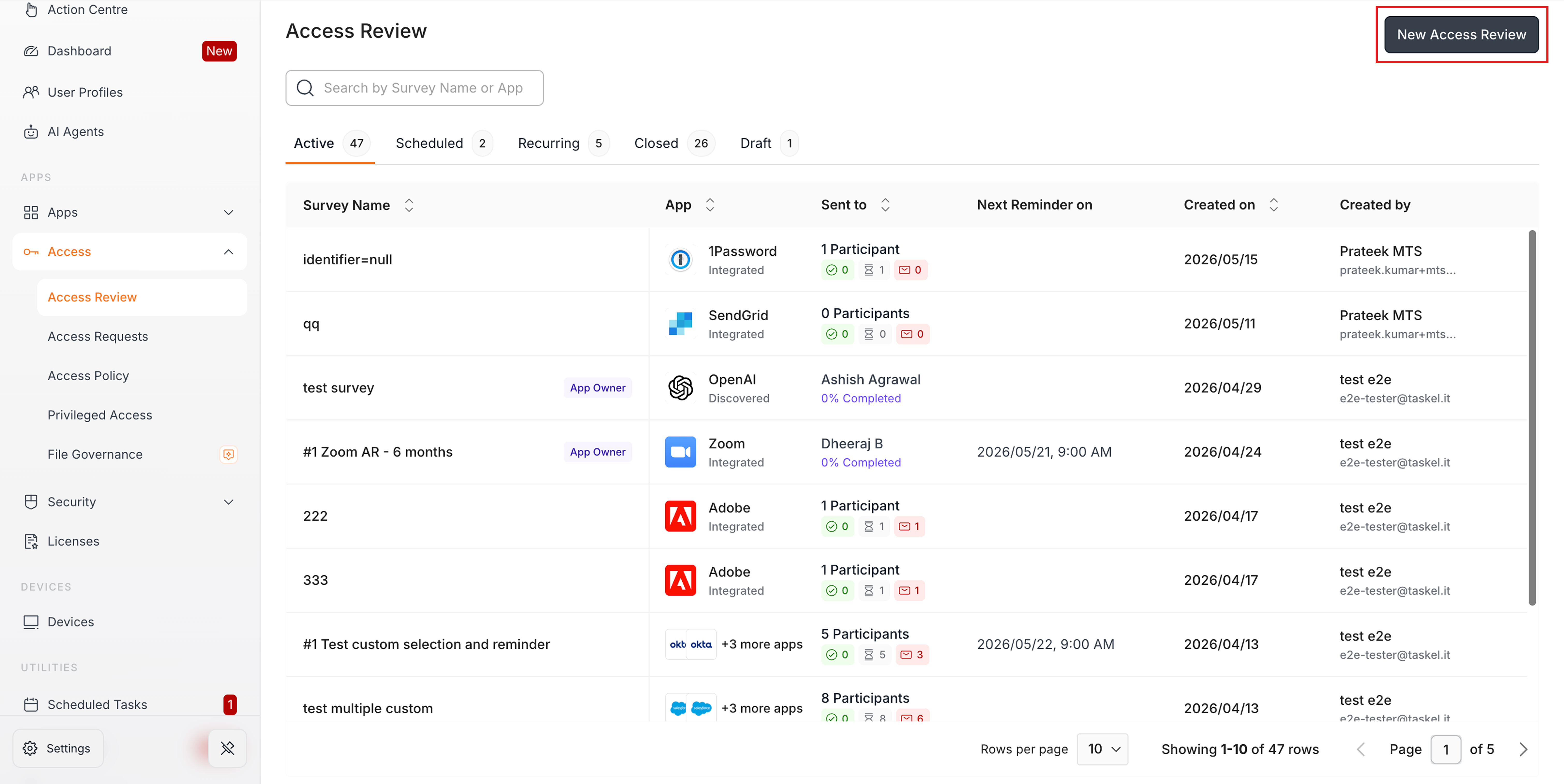The height and width of the screenshot is (784, 1564).
Task: Open Access Review in the sidebar
Action: coord(142,298)
